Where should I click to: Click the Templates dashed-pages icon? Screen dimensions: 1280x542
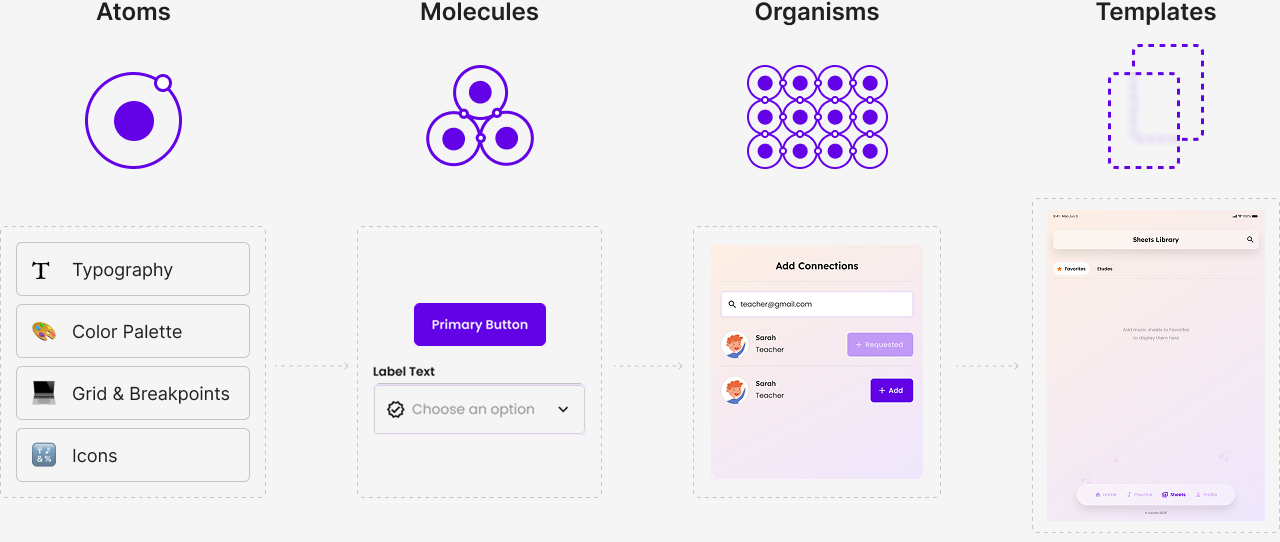(x=1155, y=106)
